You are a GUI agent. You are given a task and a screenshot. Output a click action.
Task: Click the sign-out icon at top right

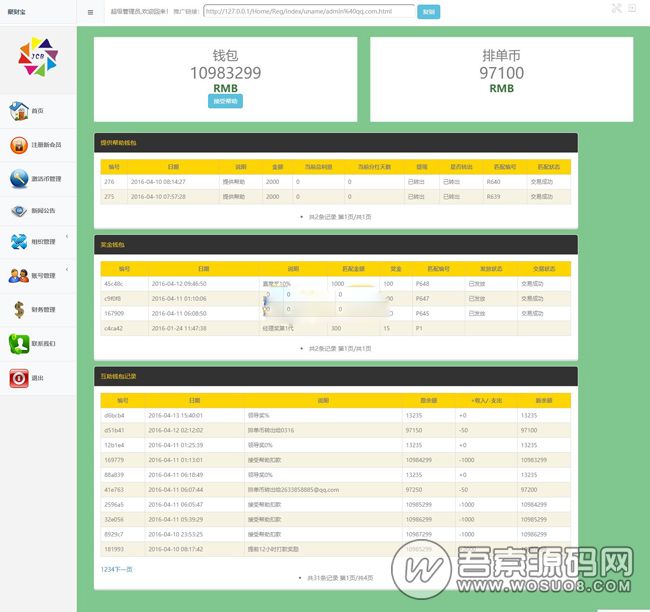pyautogui.click(x=633, y=8)
